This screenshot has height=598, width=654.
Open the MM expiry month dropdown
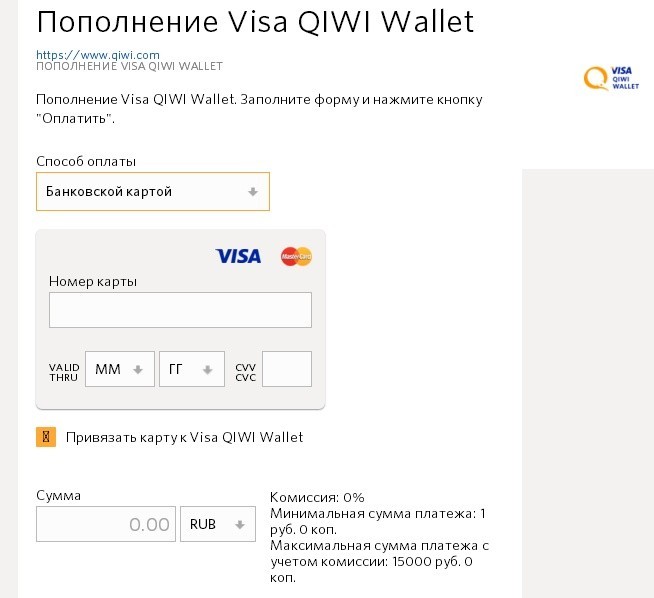120,369
